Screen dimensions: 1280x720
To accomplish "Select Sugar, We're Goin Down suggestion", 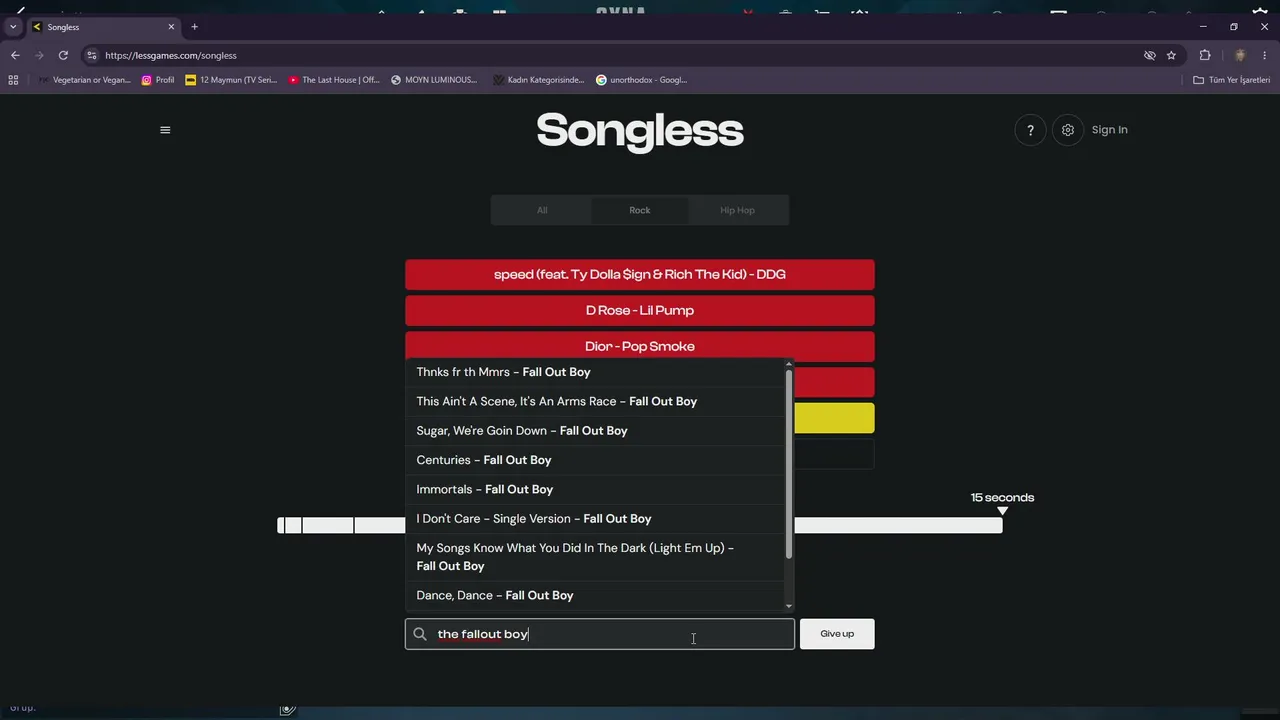I will pyautogui.click(x=595, y=430).
